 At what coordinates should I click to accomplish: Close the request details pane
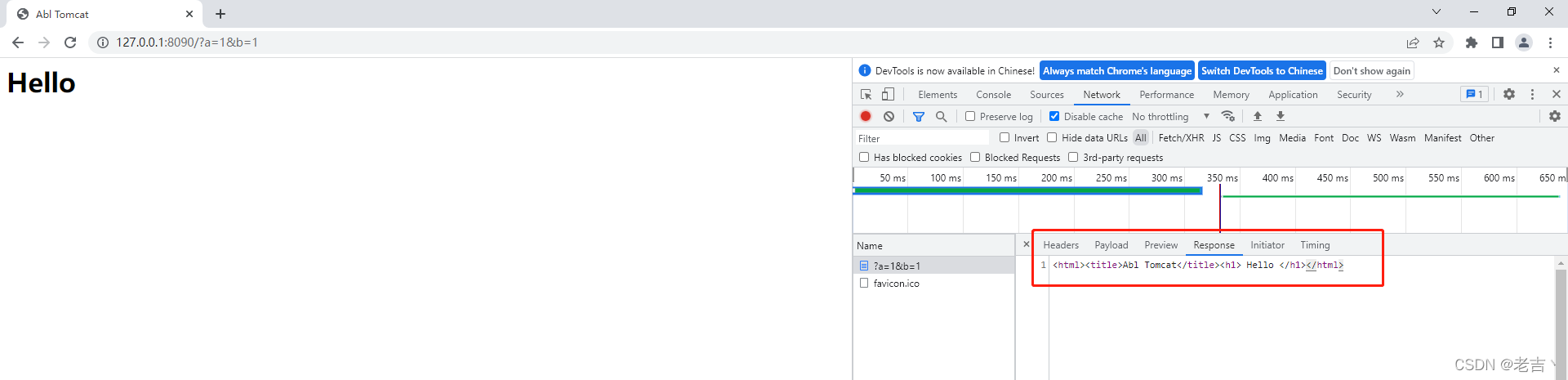(x=1027, y=244)
